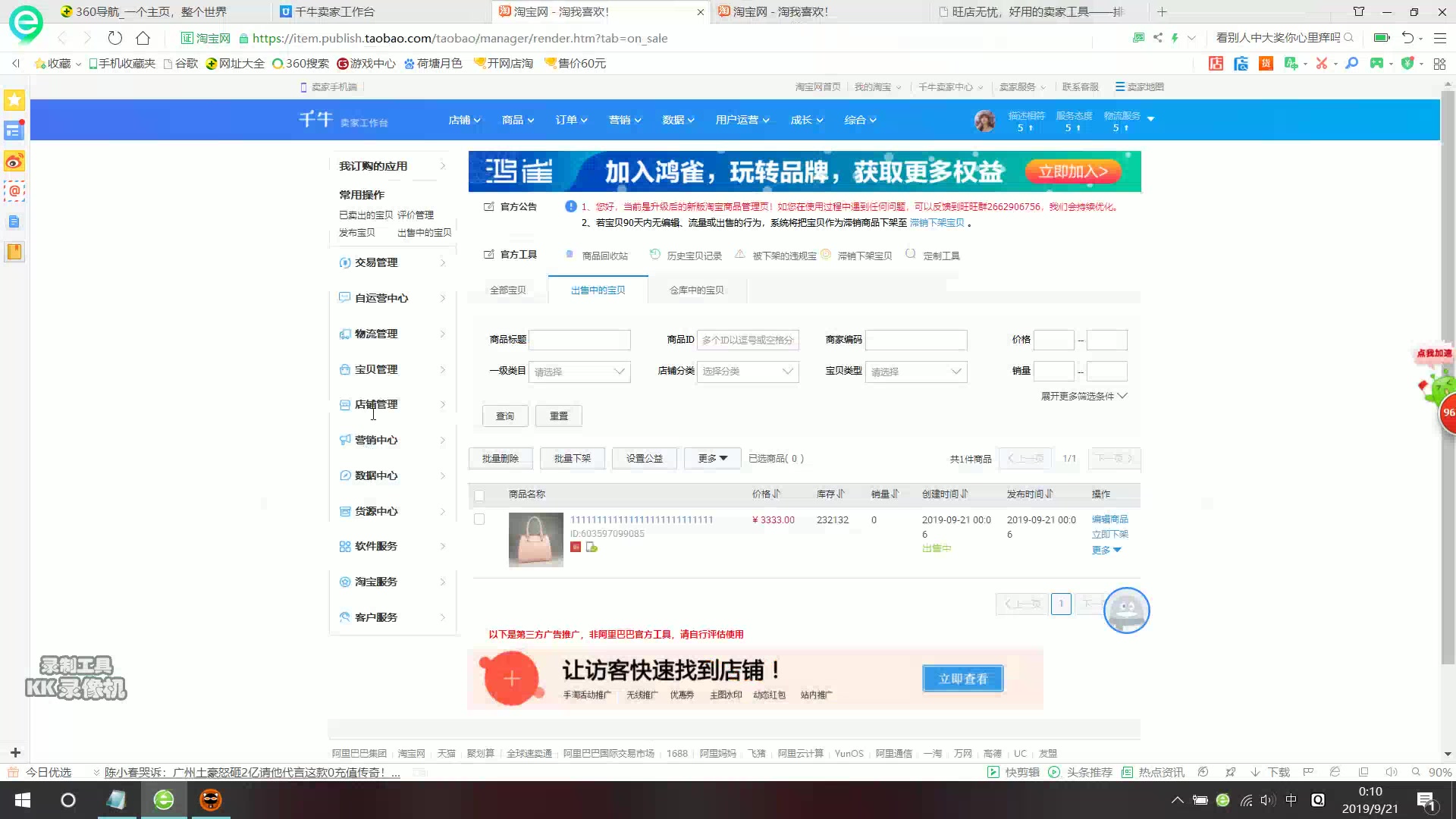This screenshot has width=1456, height=819.
Task: Click the 立即下架 link
Action: click(x=1110, y=534)
